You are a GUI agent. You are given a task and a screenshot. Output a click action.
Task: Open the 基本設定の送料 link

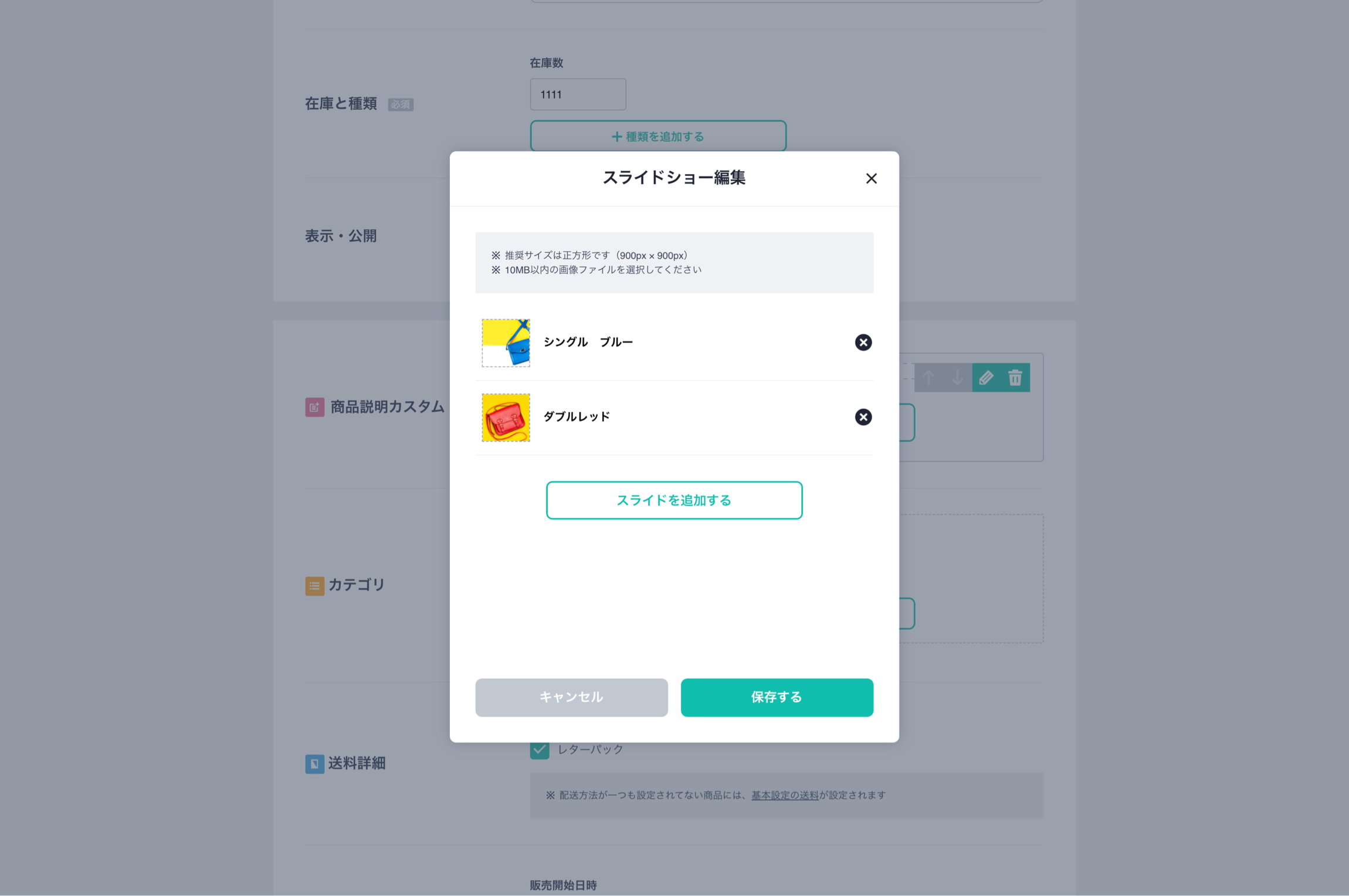click(x=785, y=795)
